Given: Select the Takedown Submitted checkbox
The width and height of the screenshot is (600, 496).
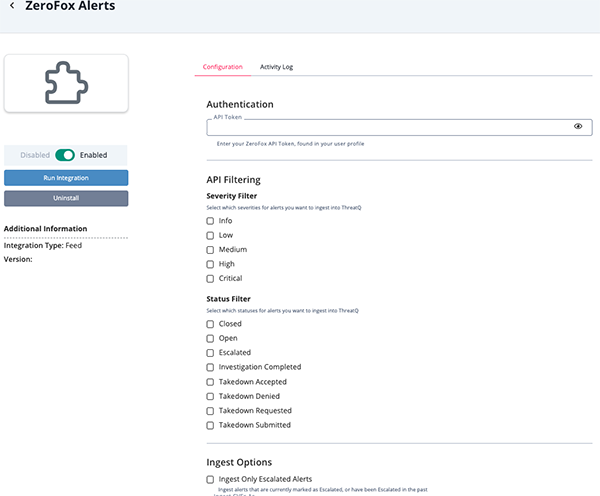Looking at the screenshot, I should (x=210, y=426).
